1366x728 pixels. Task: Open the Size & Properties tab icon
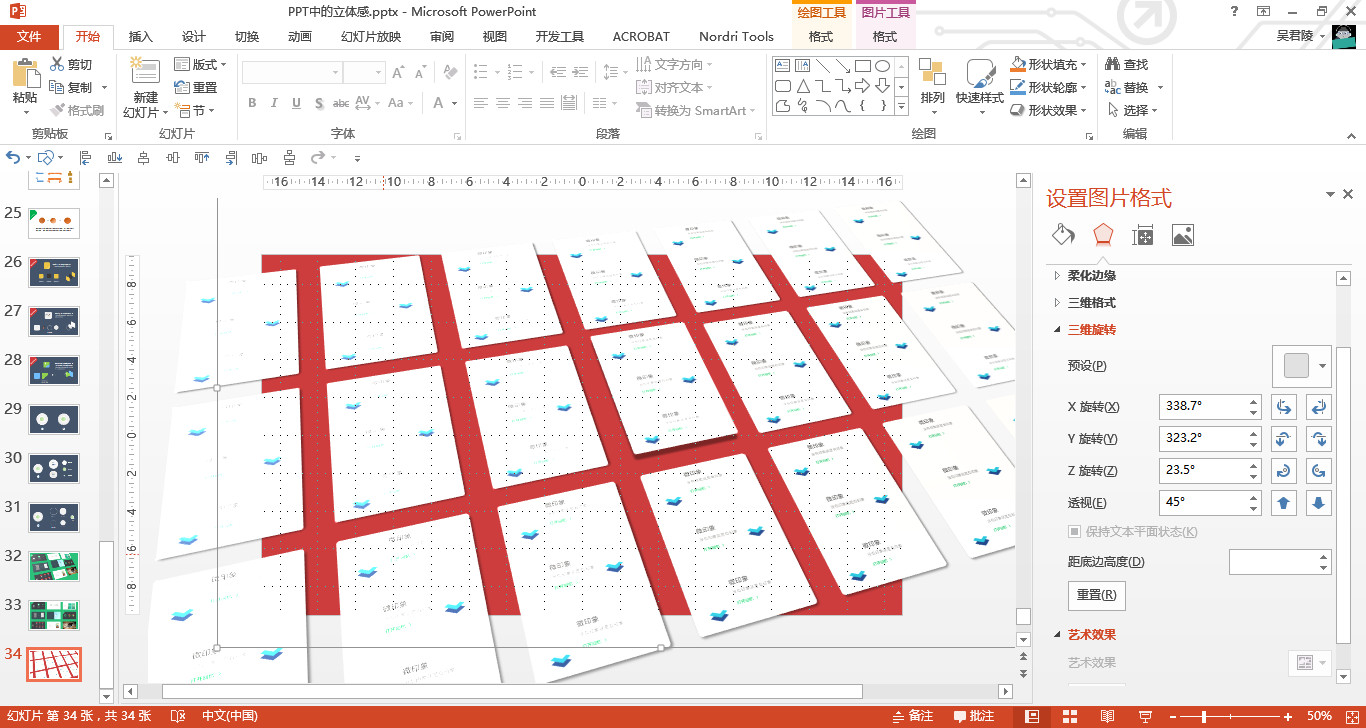(x=1142, y=235)
